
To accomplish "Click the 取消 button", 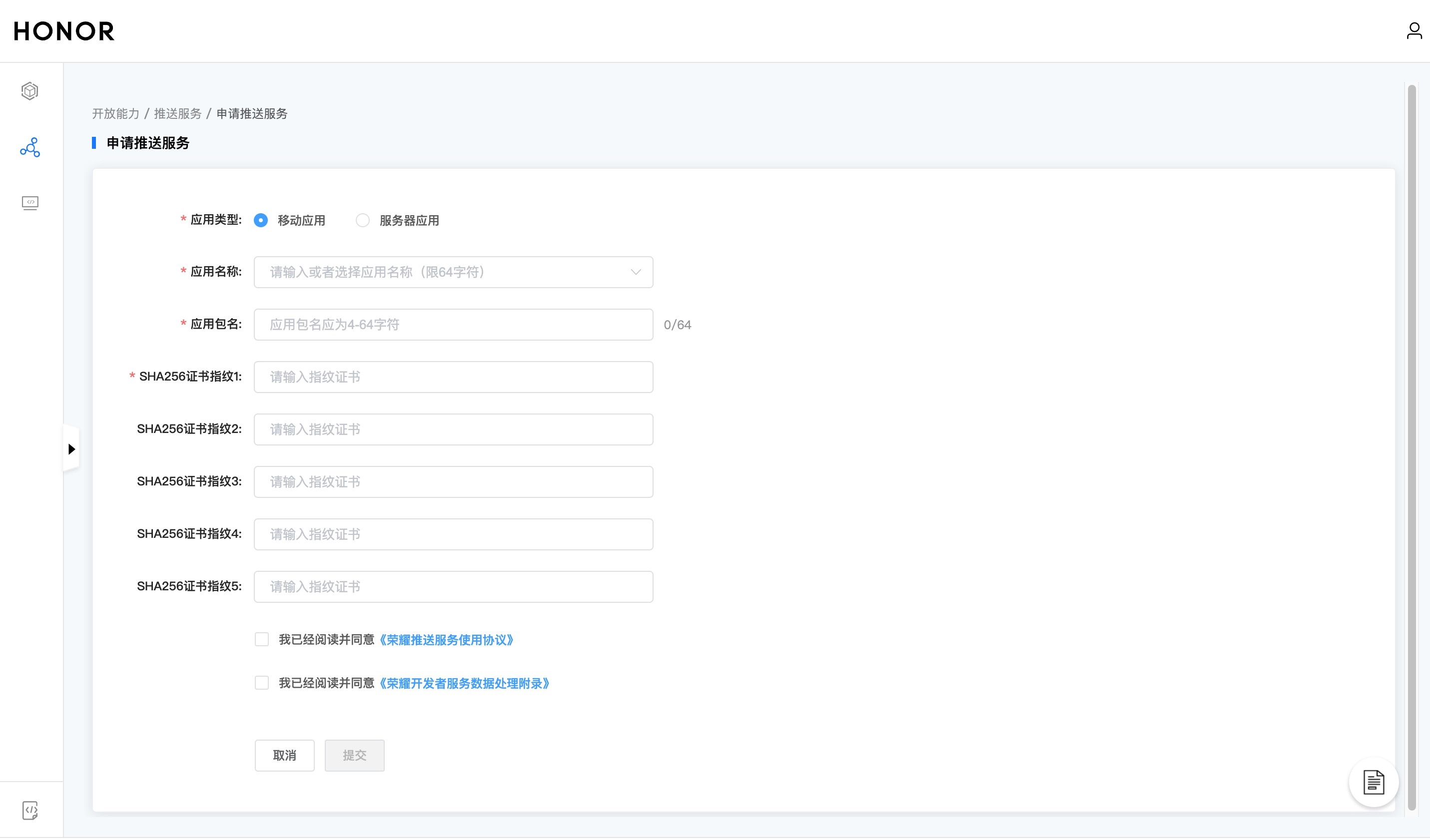I will click(x=284, y=756).
